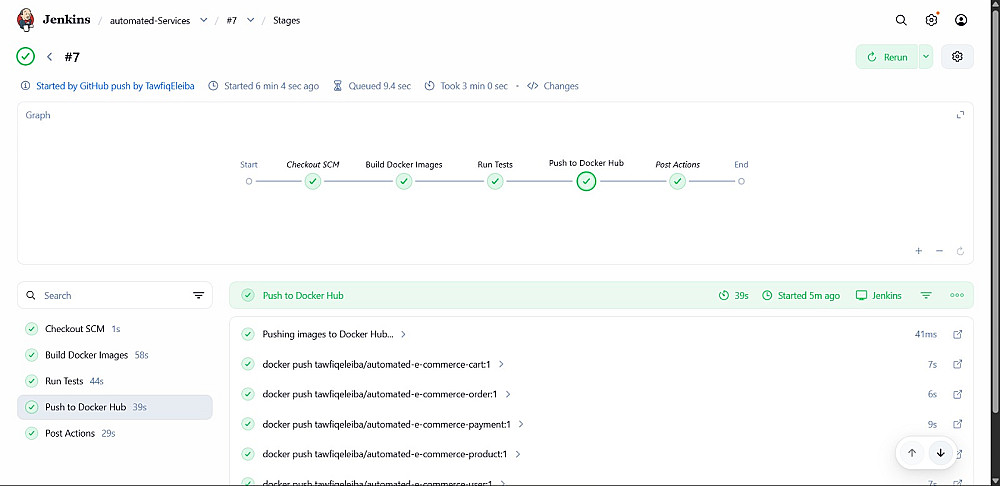Image resolution: width=1000 pixels, height=486 pixels.
Task: Reset the pipeline graph zoom
Action: [960, 251]
